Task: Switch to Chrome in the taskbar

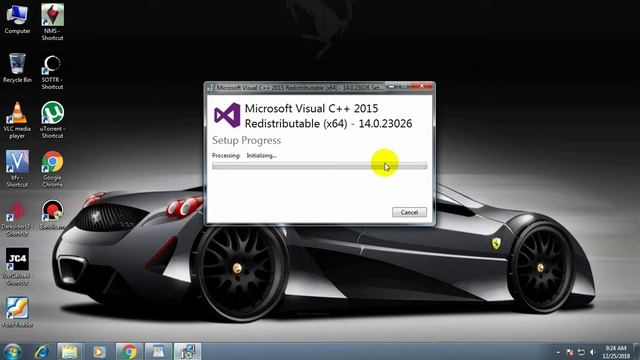Action: pos(129,351)
